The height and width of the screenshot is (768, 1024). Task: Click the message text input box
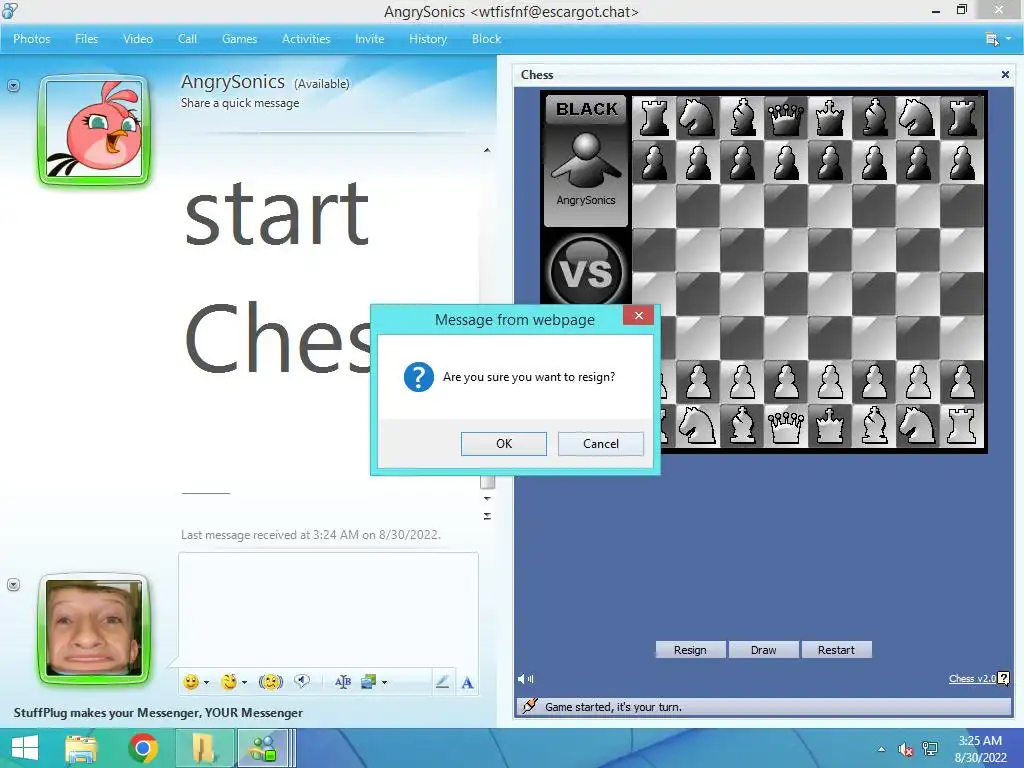pos(328,609)
